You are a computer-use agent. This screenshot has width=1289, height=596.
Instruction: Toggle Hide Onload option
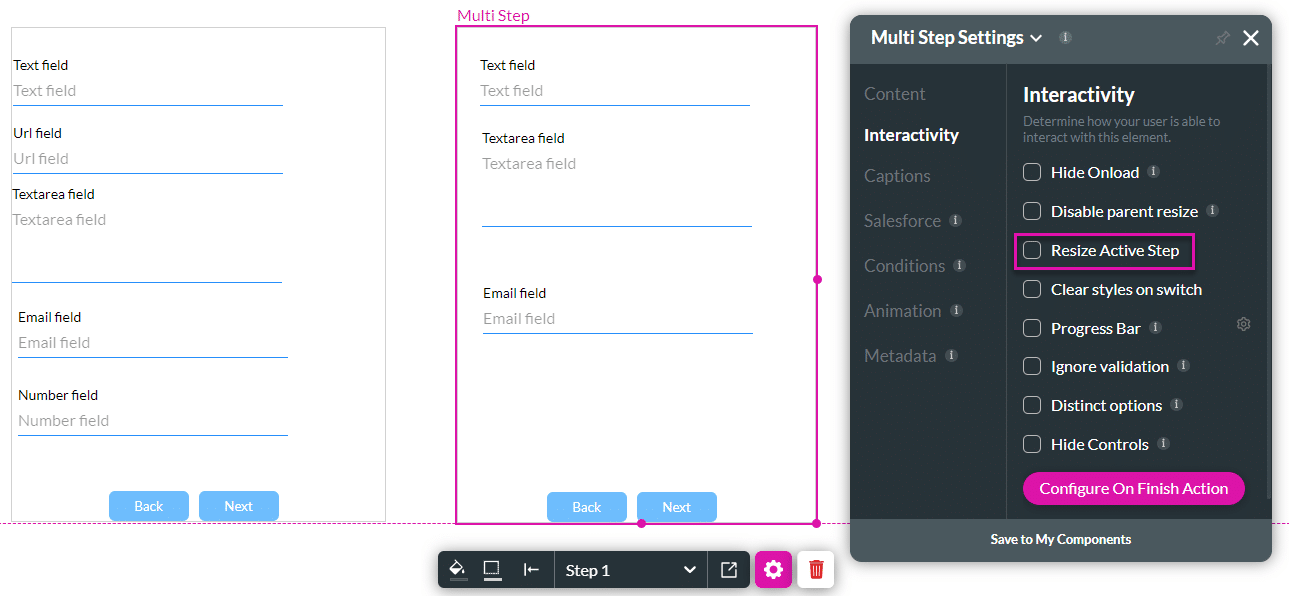[x=1031, y=171]
